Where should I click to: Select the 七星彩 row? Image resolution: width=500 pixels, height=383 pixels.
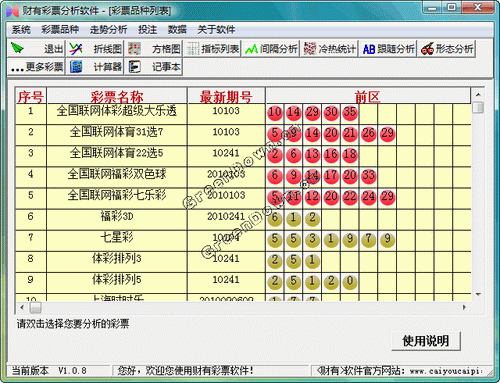(x=243, y=240)
